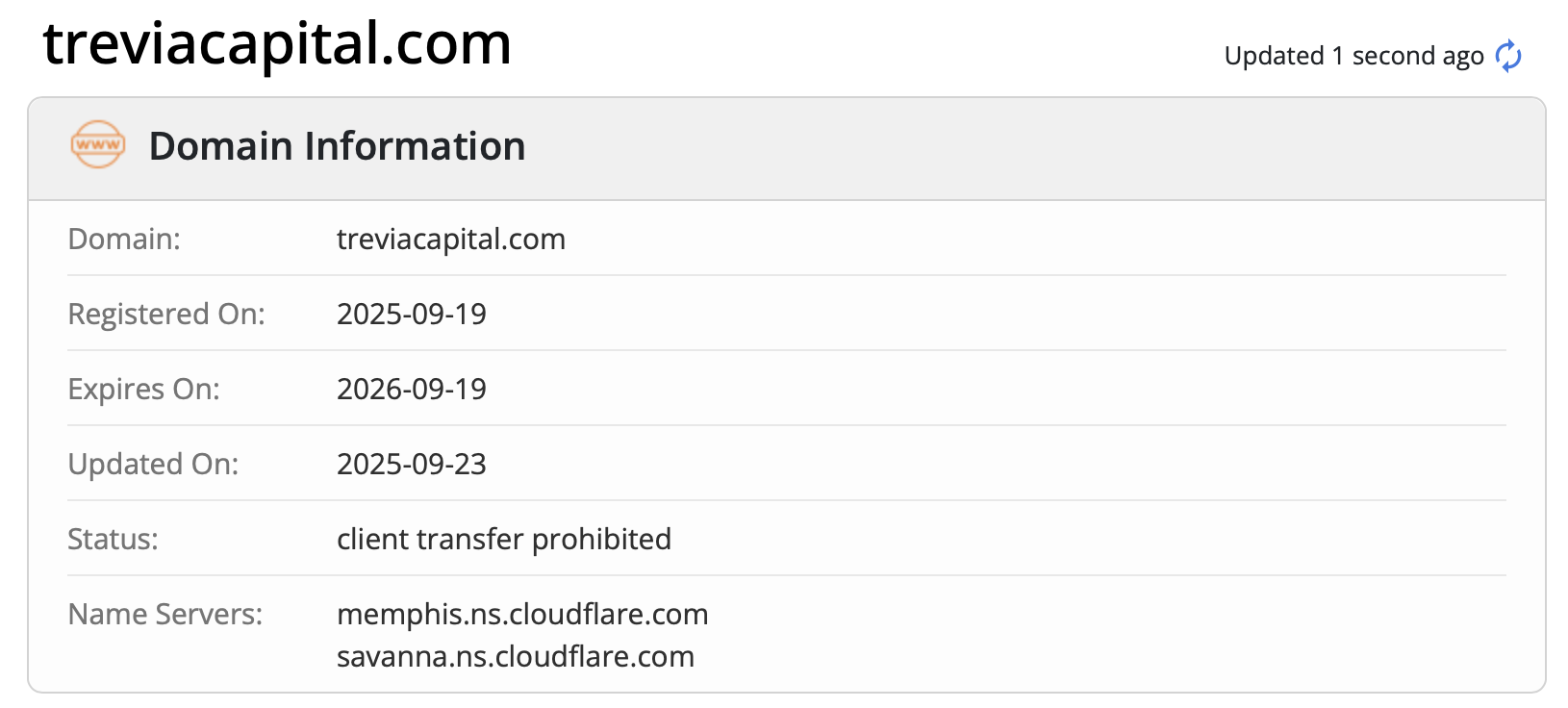Select the treviacapital.com domain value in table
The width and height of the screenshot is (1568, 708).
pos(450,239)
